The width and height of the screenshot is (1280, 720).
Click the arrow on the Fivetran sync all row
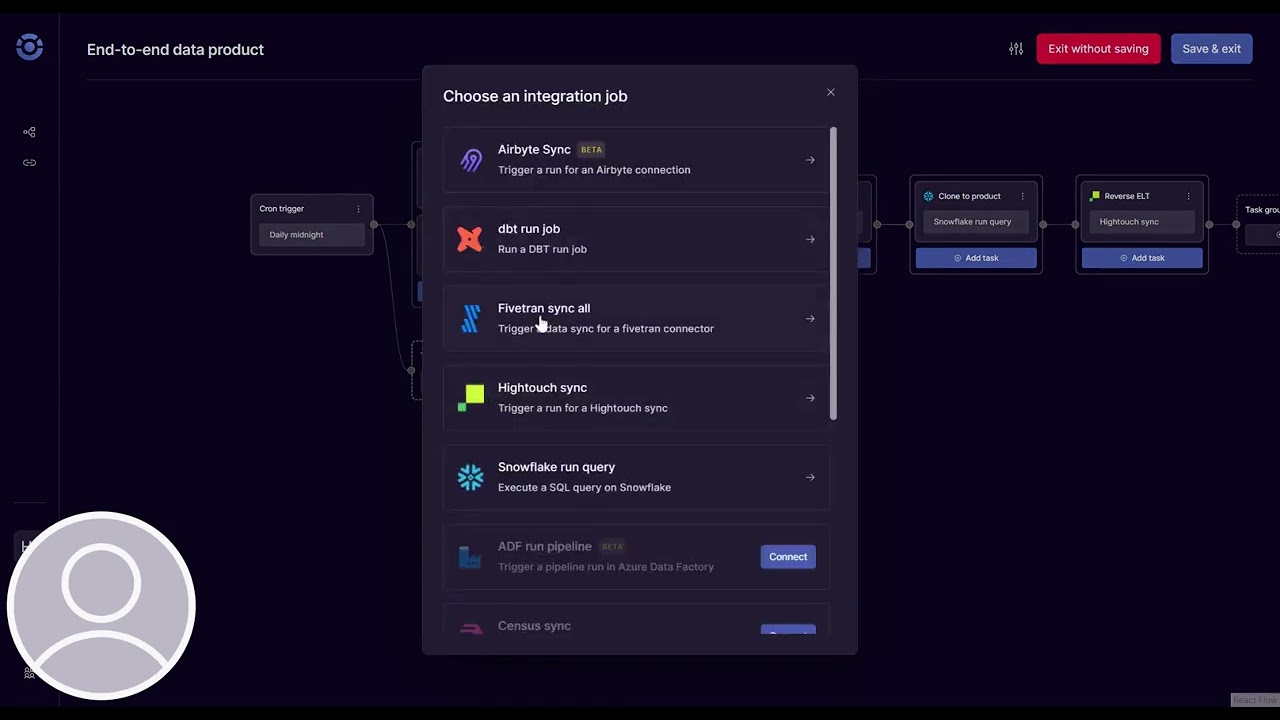(x=810, y=319)
